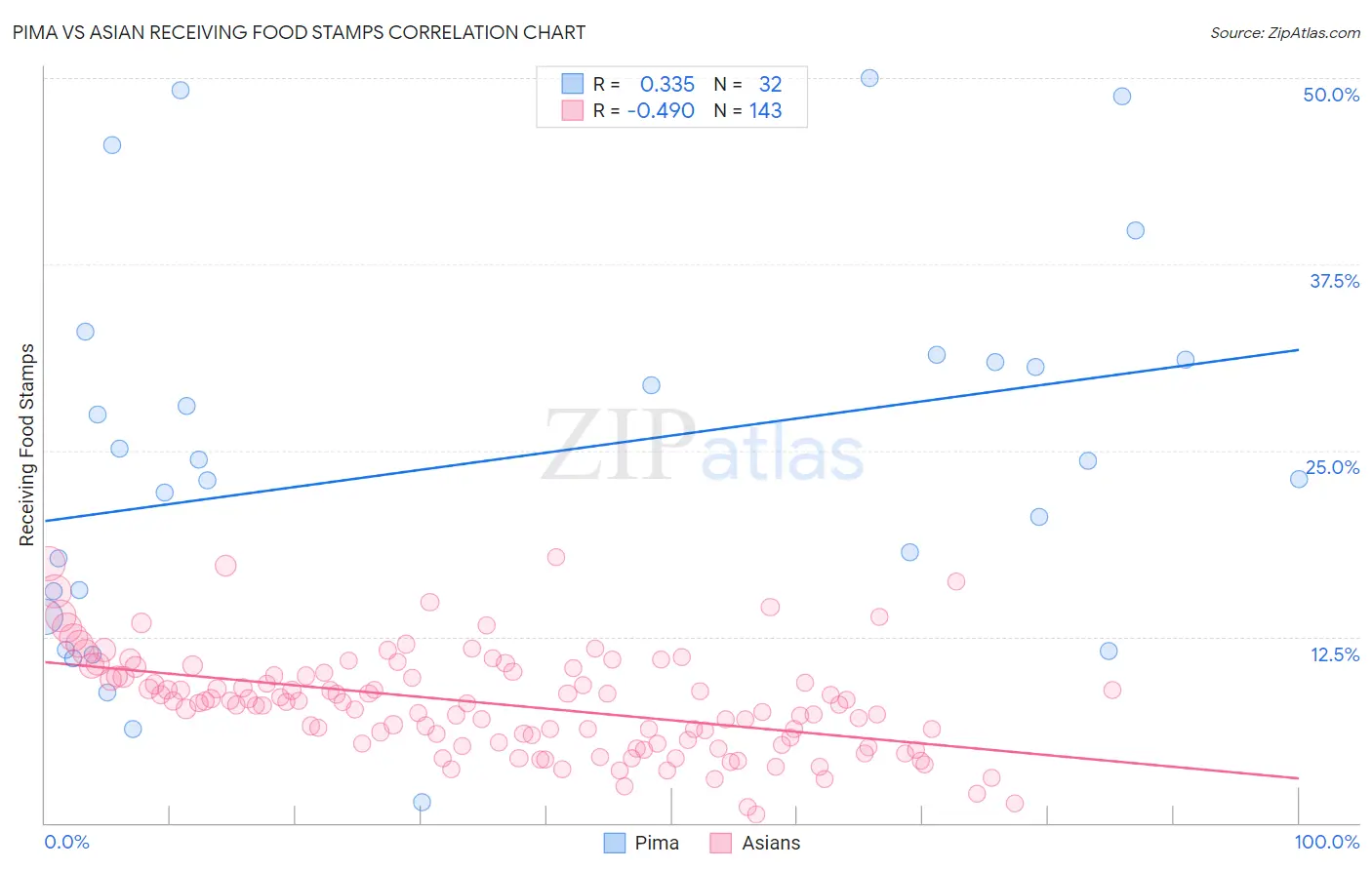Click the blue Pima legend swatch
This screenshot has height=870, width=1372.
coord(614,843)
